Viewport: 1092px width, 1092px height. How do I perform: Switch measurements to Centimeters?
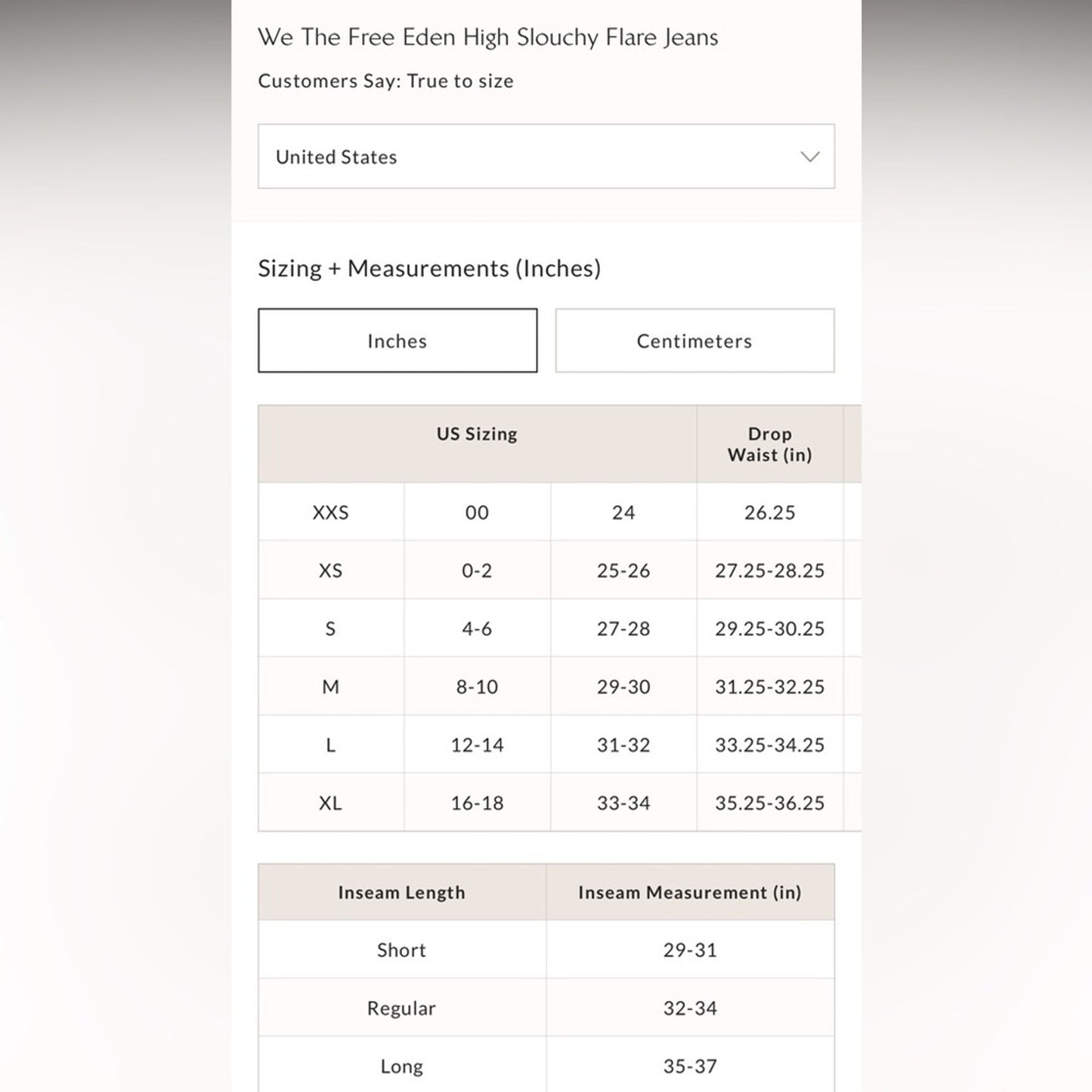click(694, 341)
